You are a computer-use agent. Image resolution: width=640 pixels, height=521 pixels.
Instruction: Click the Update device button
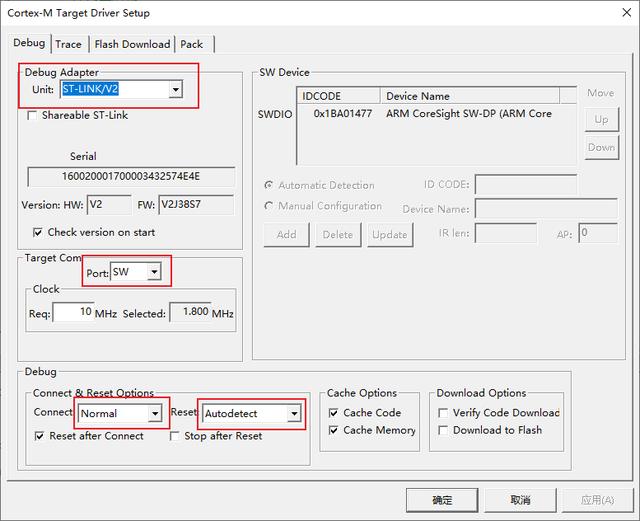pyautogui.click(x=390, y=235)
